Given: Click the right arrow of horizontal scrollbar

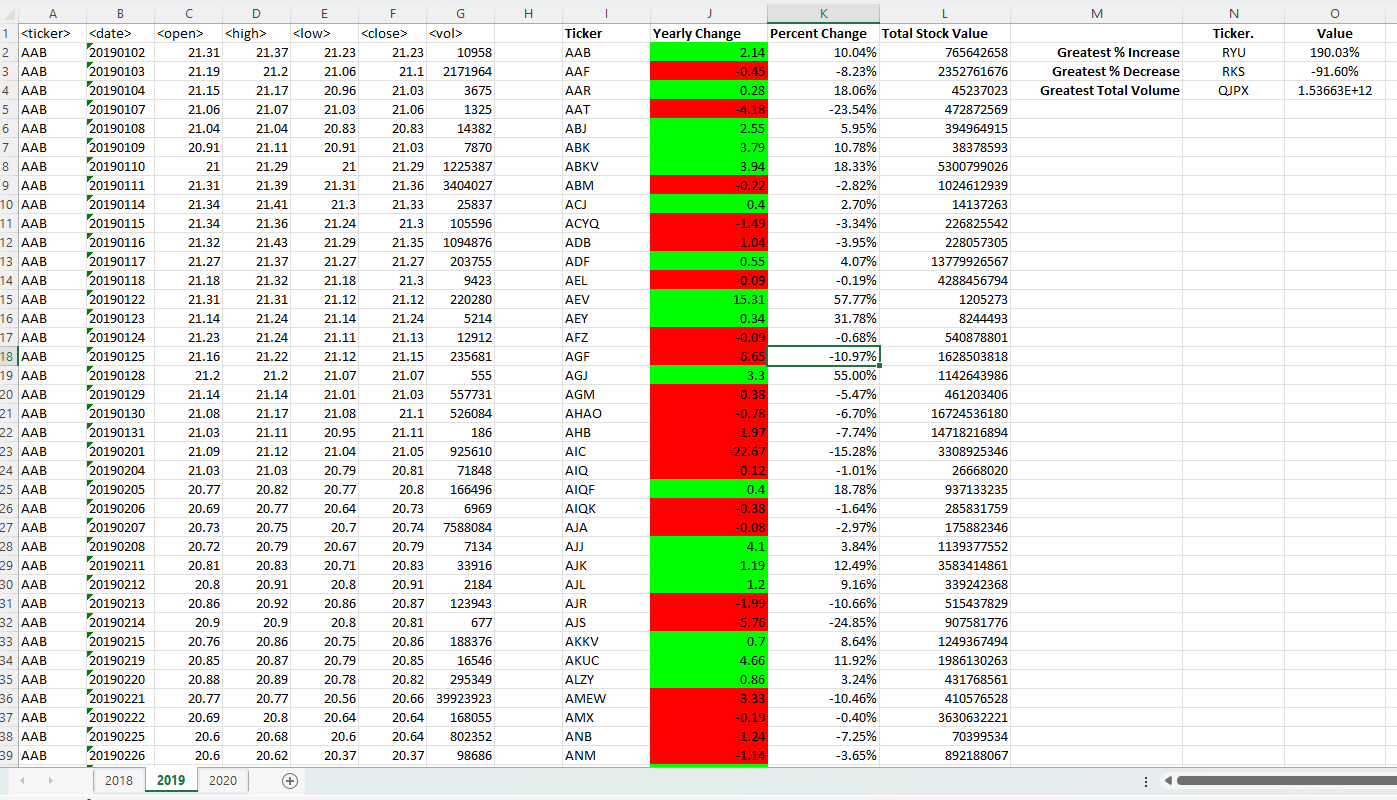Looking at the screenshot, I should click(1389, 780).
